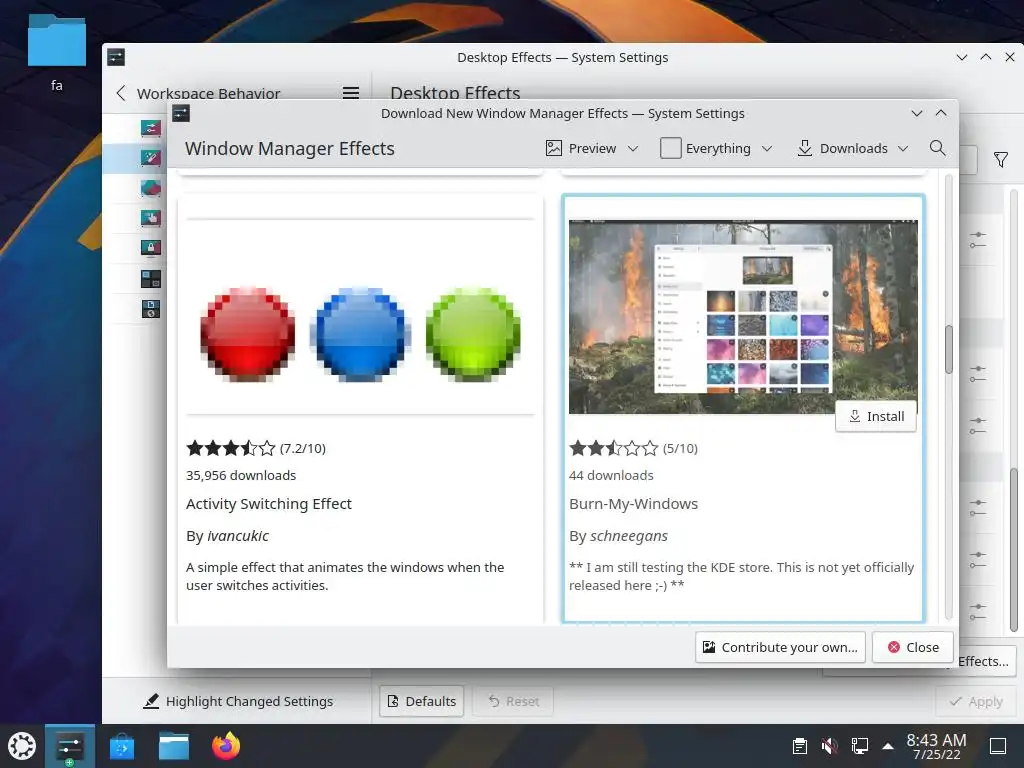This screenshot has height=768, width=1024.
Task: Select the fa folder on the desktop
Action: point(57,52)
